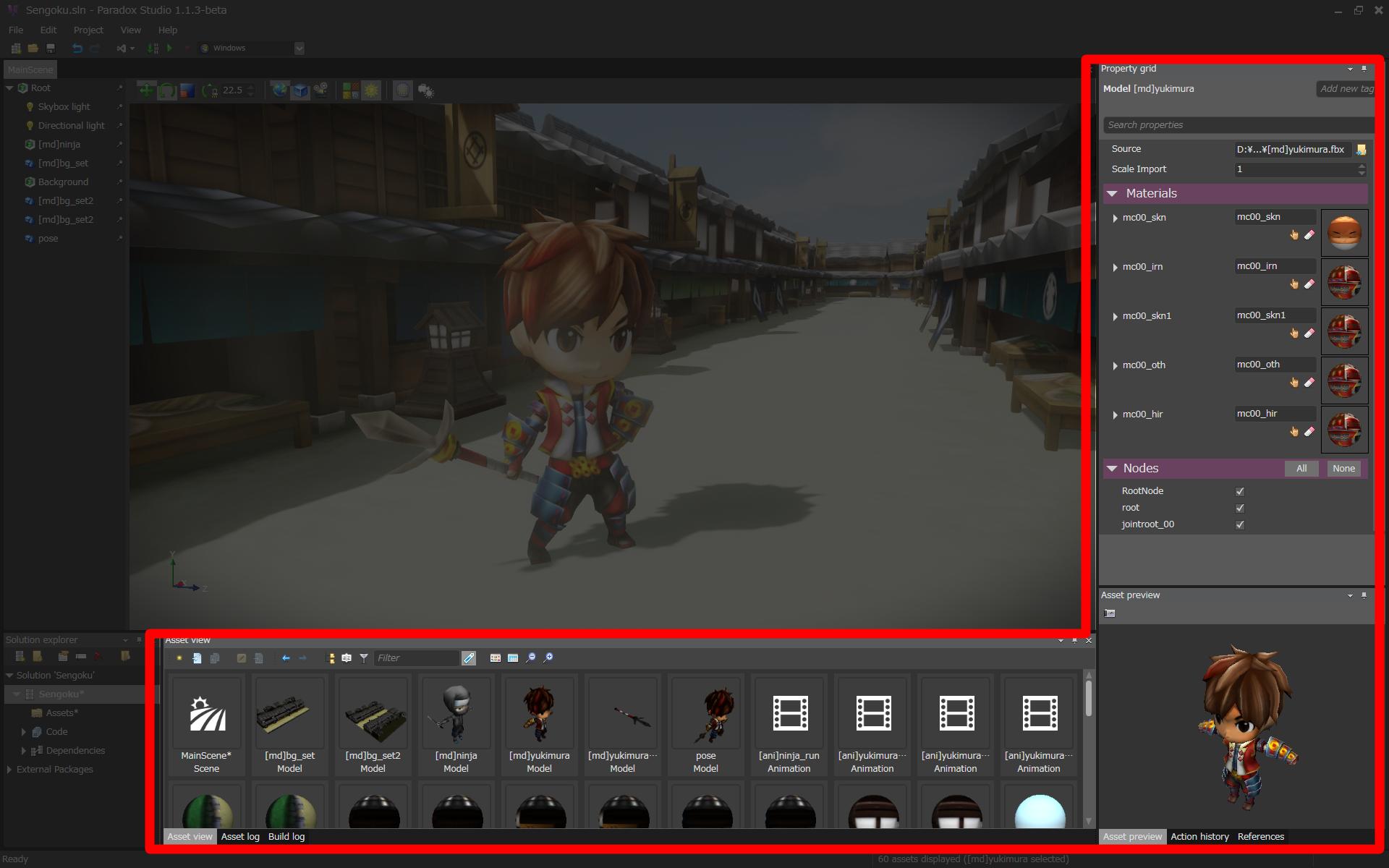Viewport: 1389px width, 868px height.
Task: Clear the mc00_irn material with the eraser icon
Action: click(1309, 284)
